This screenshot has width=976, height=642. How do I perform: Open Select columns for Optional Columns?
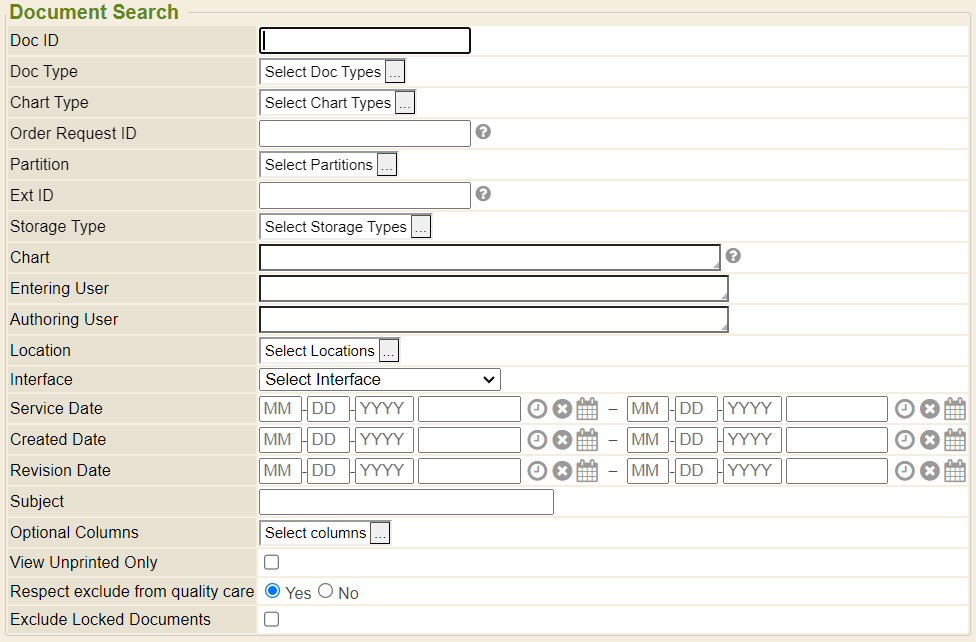(380, 533)
